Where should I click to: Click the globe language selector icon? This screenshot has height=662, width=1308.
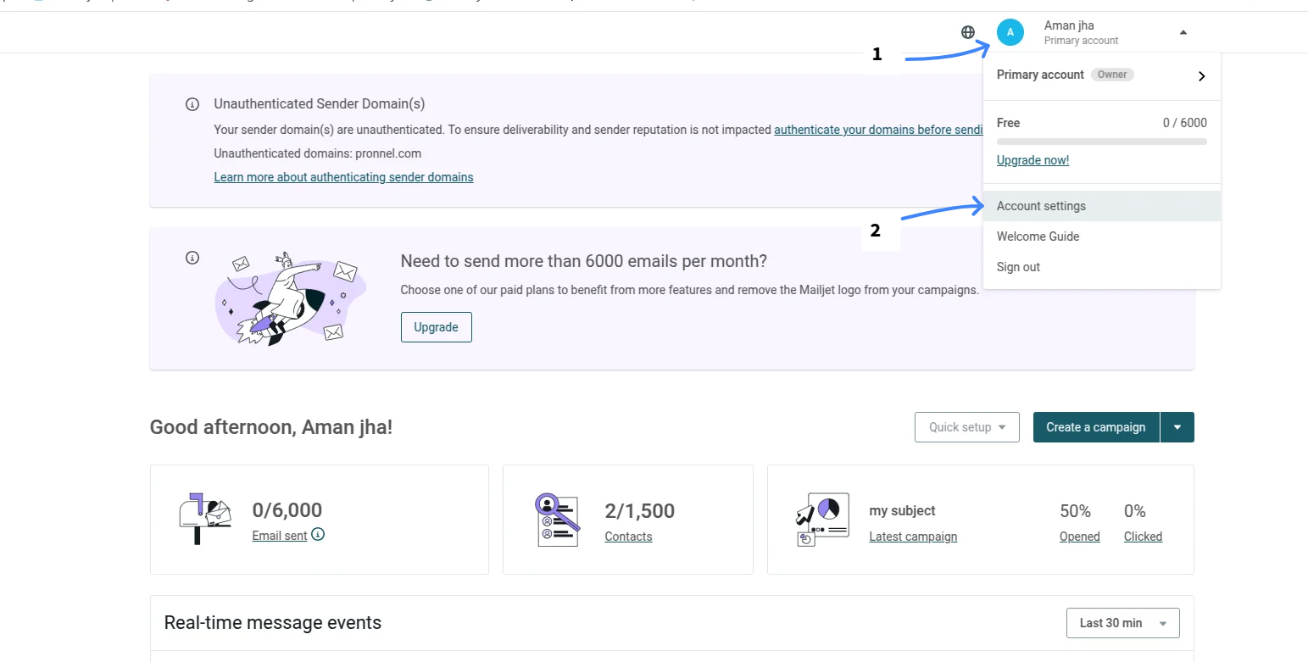coord(967,31)
